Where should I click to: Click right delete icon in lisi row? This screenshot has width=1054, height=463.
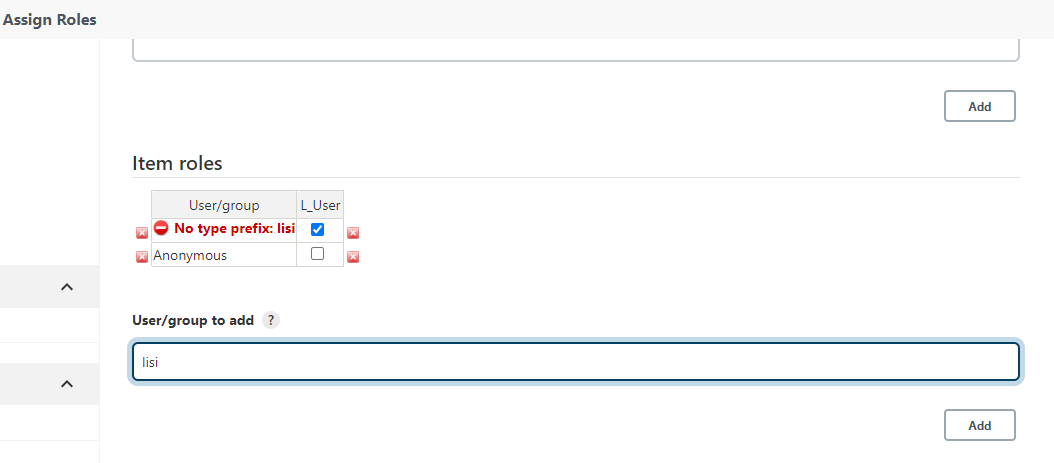click(353, 233)
